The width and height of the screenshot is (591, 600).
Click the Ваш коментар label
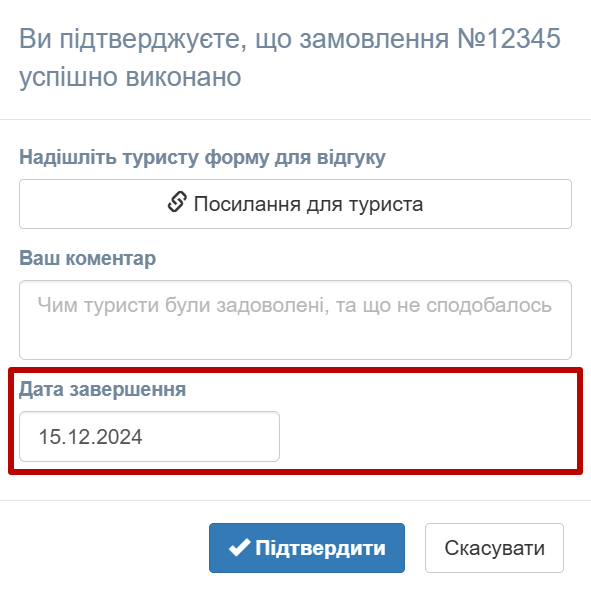pos(88,258)
